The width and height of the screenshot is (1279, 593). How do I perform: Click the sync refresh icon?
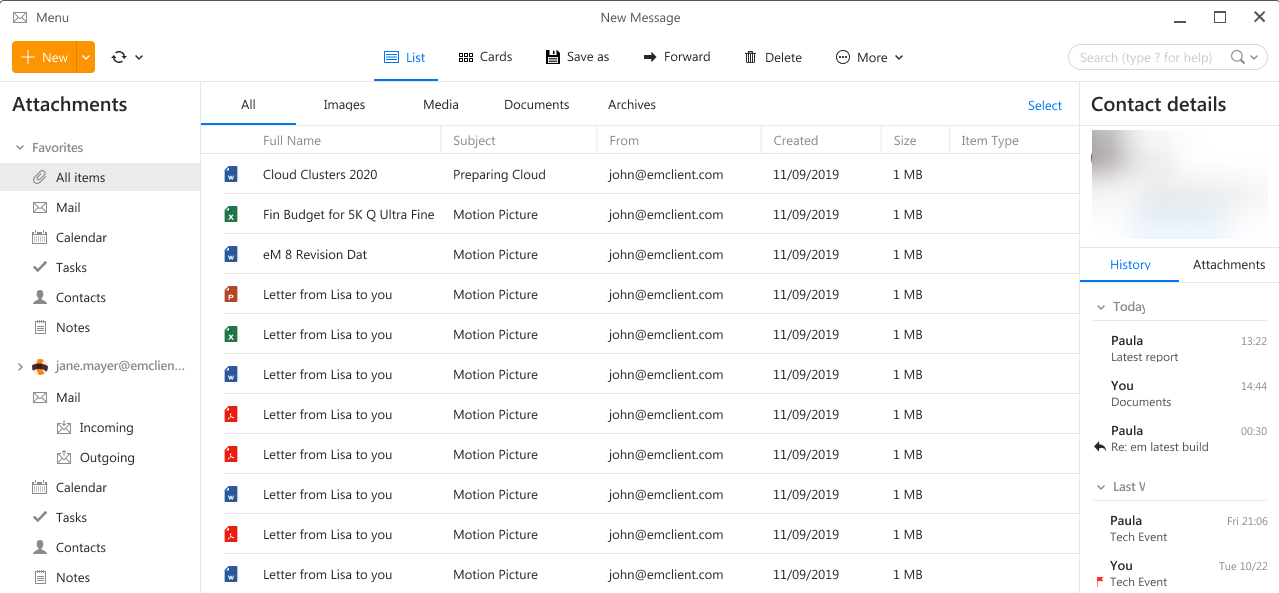pyautogui.click(x=119, y=57)
